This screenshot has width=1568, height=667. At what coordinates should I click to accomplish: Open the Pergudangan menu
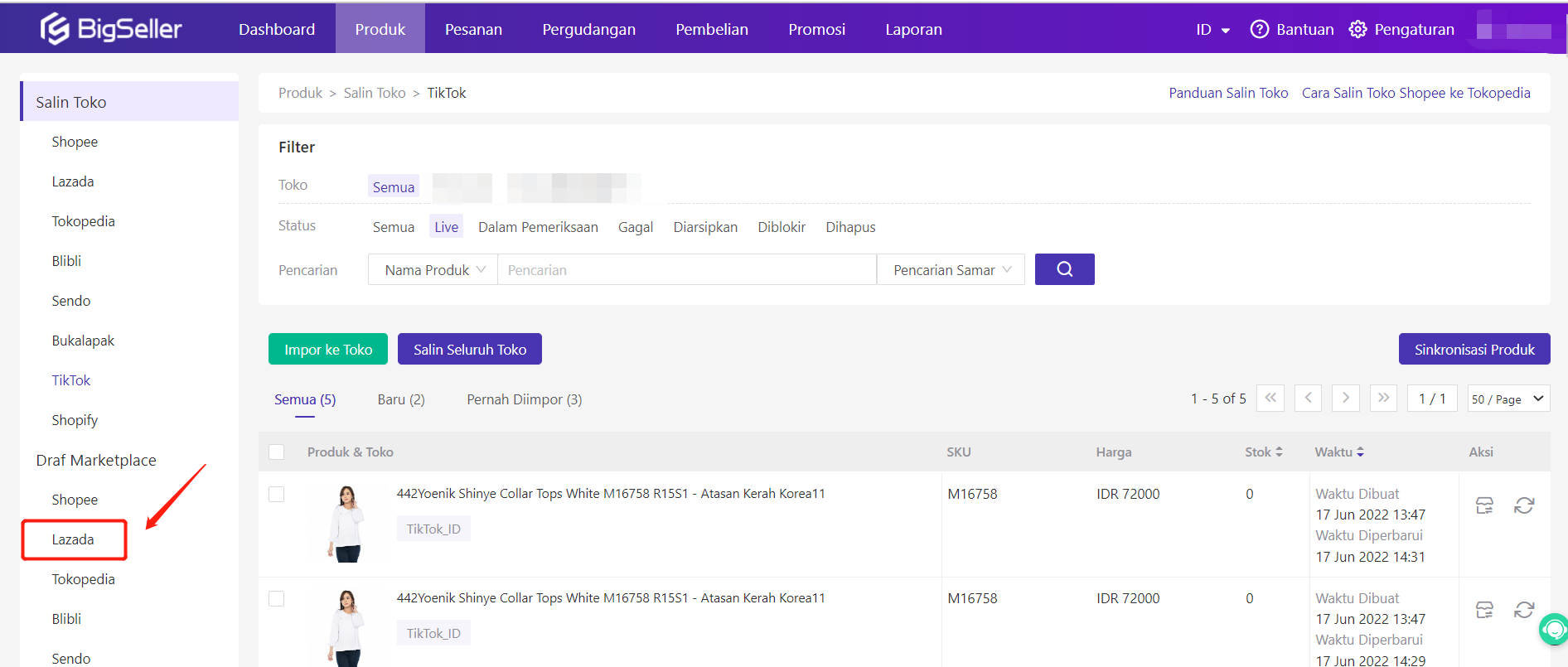coord(588,29)
